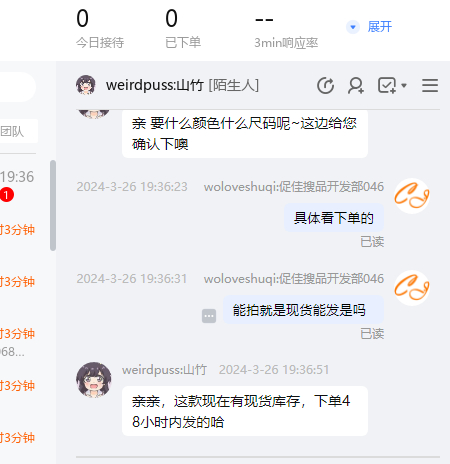The height and width of the screenshot is (464, 450).
Task: Click the 今日接待 statistic
Action: 100,29
